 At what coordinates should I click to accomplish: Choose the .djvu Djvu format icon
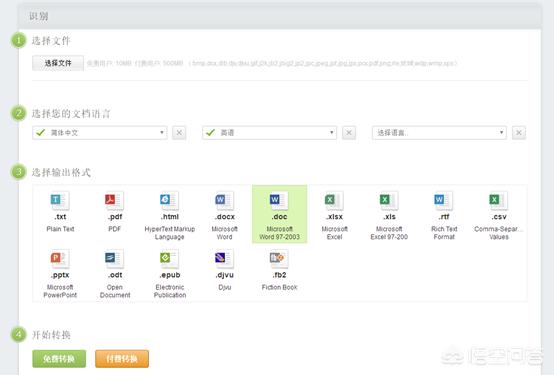point(224,259)
